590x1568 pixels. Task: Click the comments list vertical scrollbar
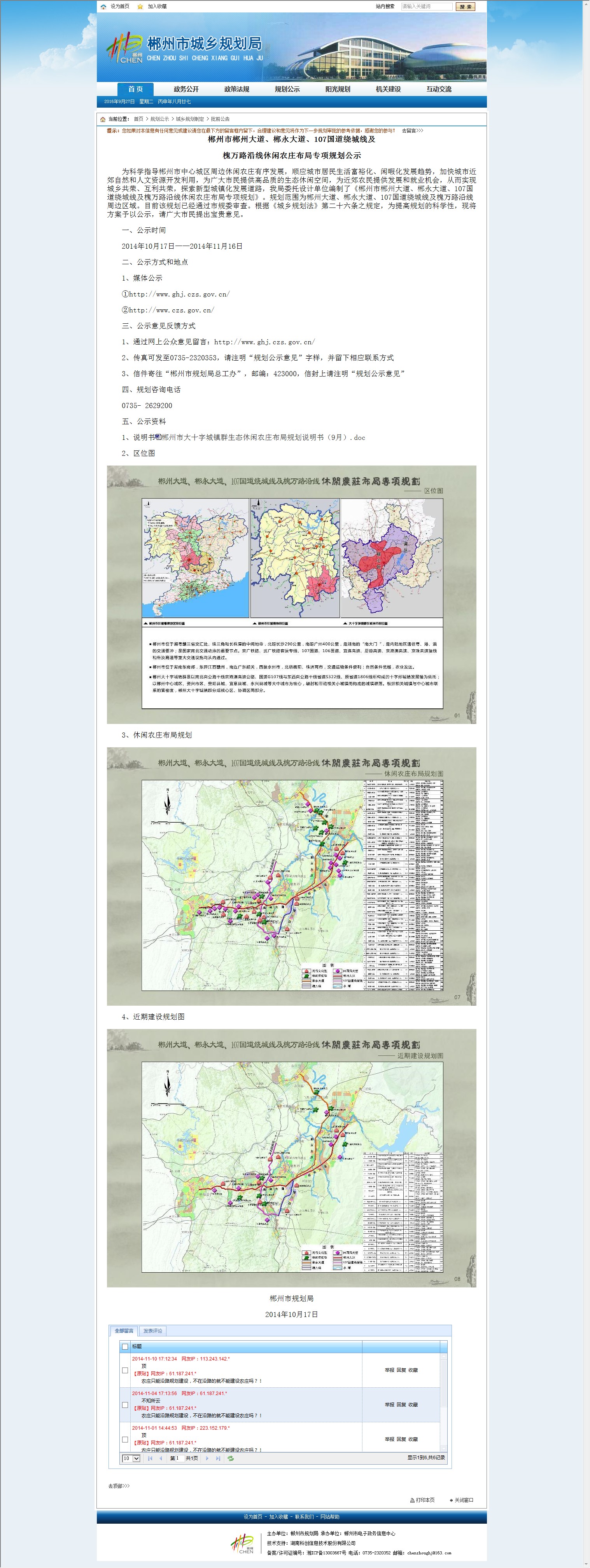tap(444, 1402)
